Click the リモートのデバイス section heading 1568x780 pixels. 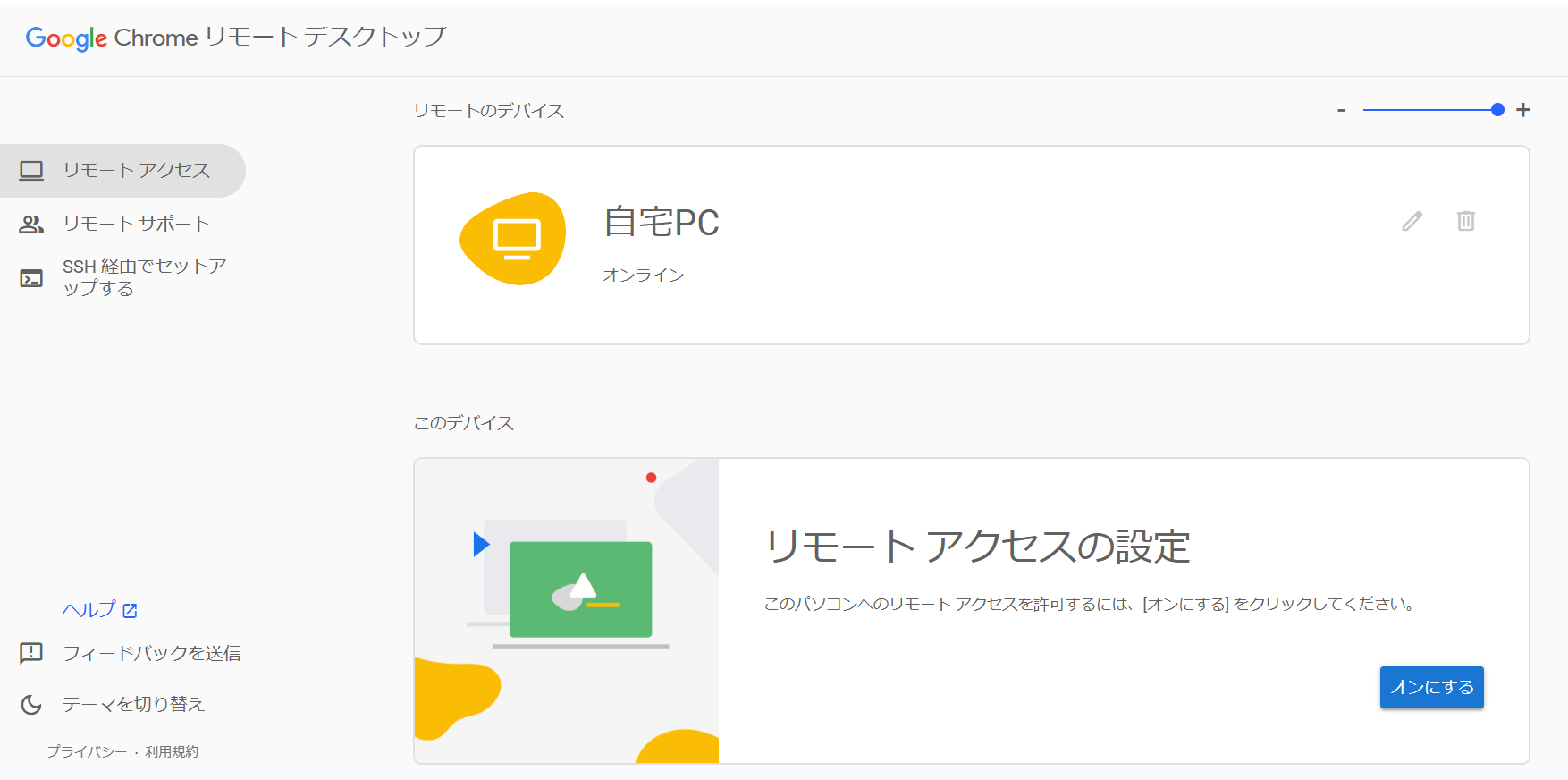pyautogui.click(x=489, y=111)
